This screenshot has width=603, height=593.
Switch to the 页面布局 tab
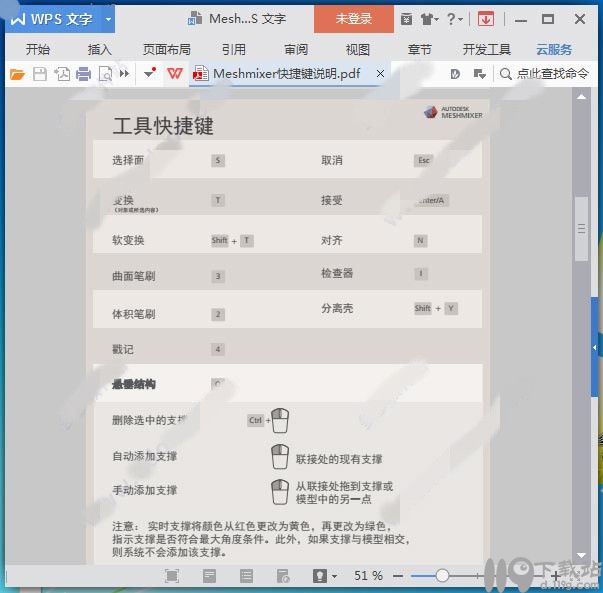(167, 49)
